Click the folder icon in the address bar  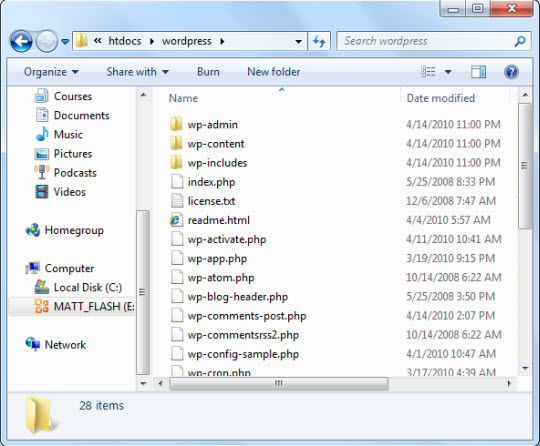click(82, 41)
